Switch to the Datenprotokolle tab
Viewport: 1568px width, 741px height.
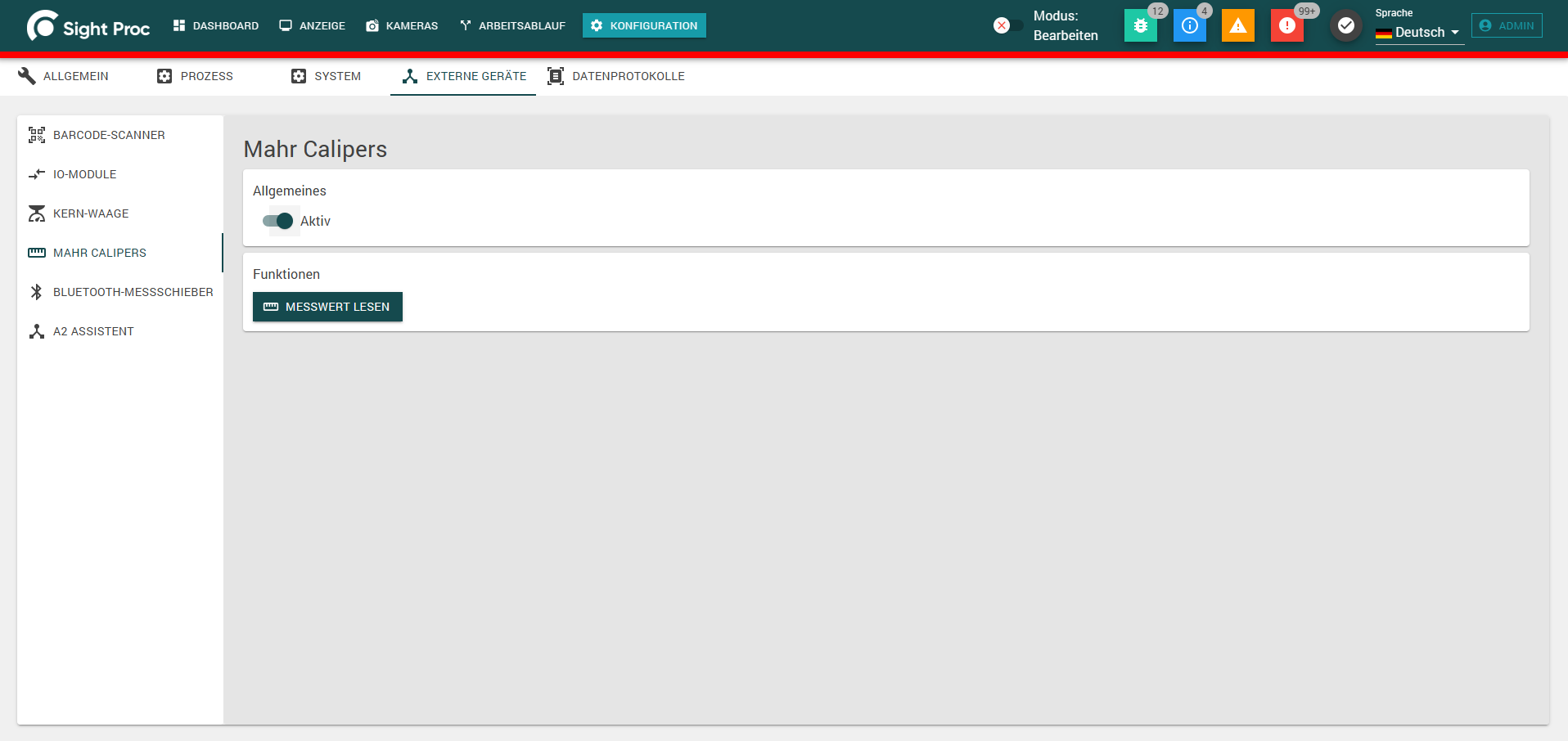click(x=615, y=76)
